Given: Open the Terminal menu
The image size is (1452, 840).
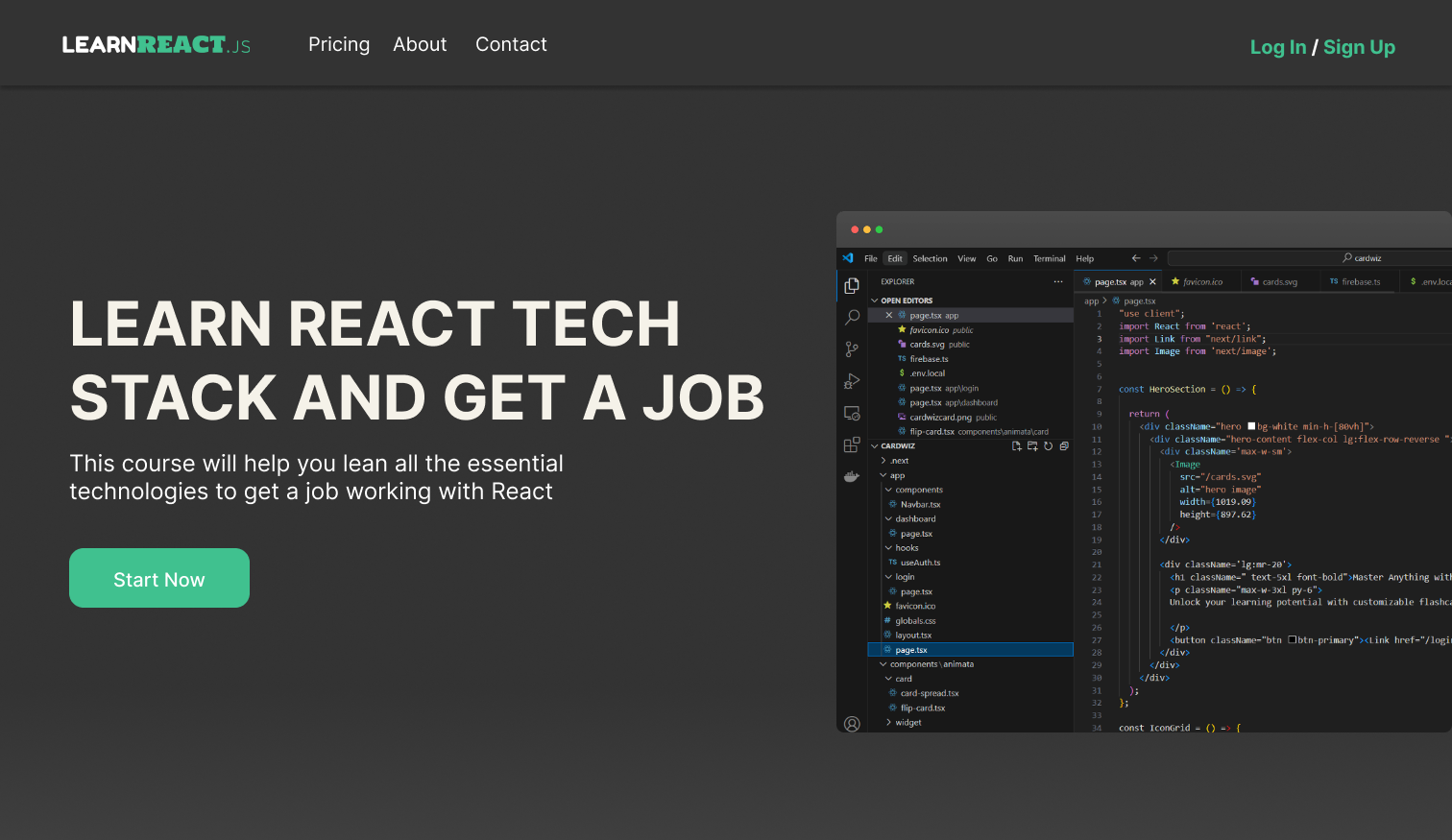Looking at the screenshot, I should pos(1049,258).
